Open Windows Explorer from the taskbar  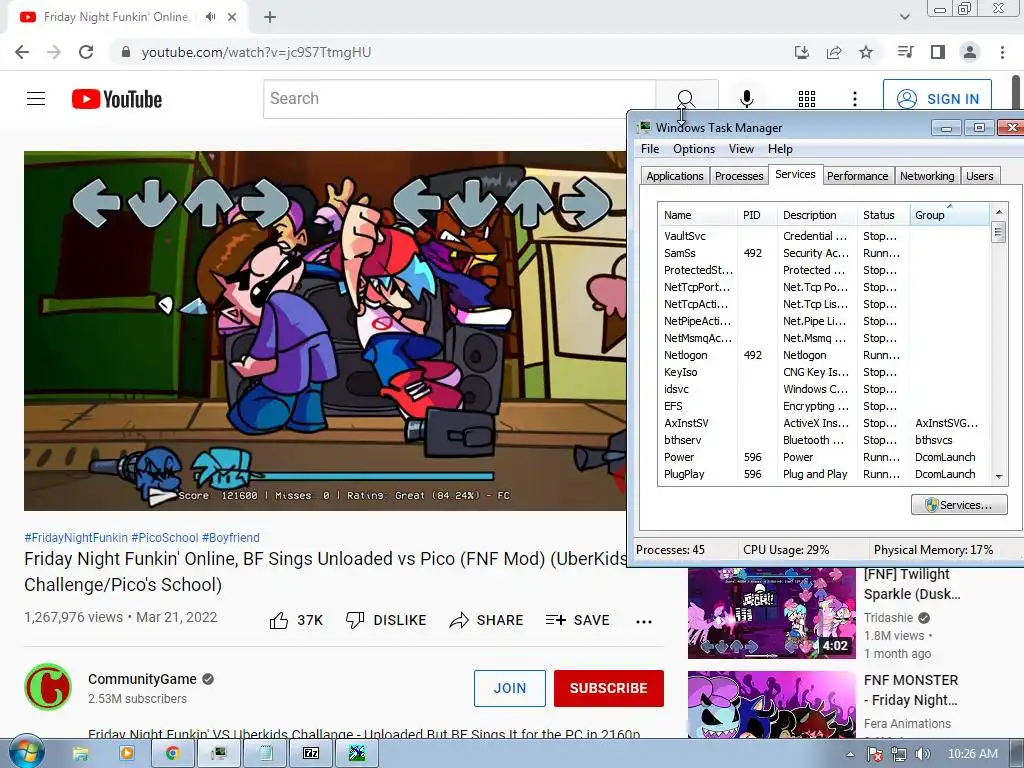[x=80, y=754]
